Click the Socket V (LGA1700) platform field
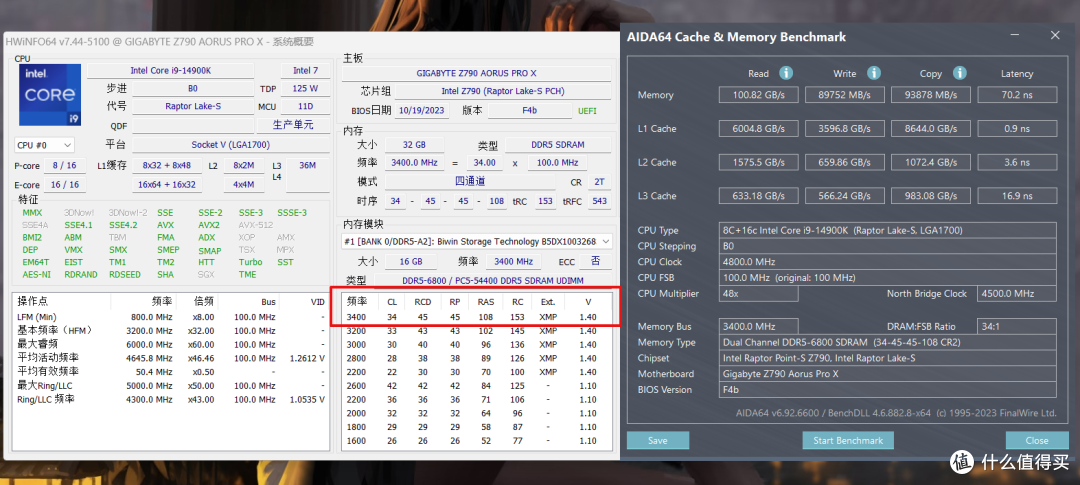The image size is (1080, 485). [230, 145]
